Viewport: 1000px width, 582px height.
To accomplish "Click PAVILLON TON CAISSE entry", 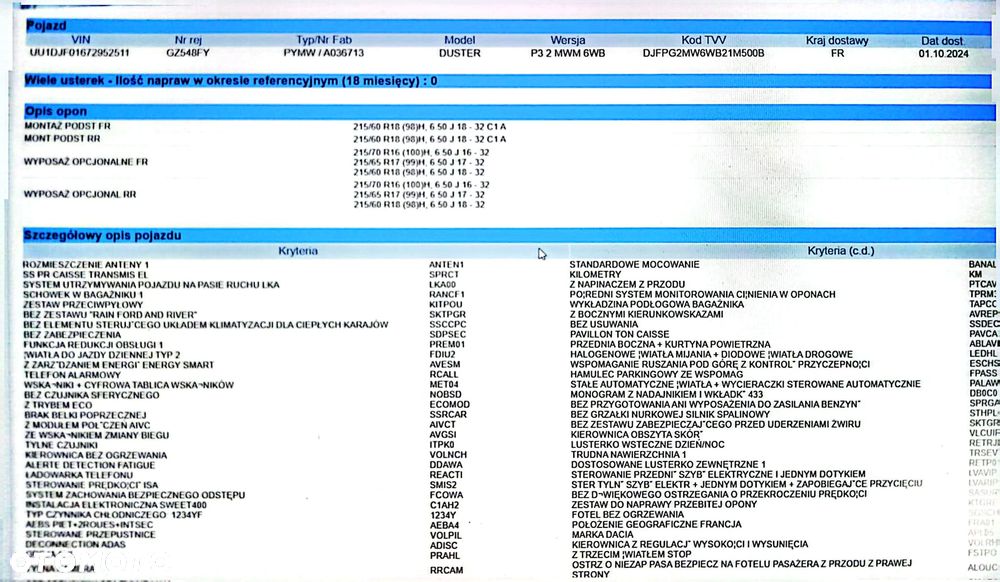I will pos(619,334).
